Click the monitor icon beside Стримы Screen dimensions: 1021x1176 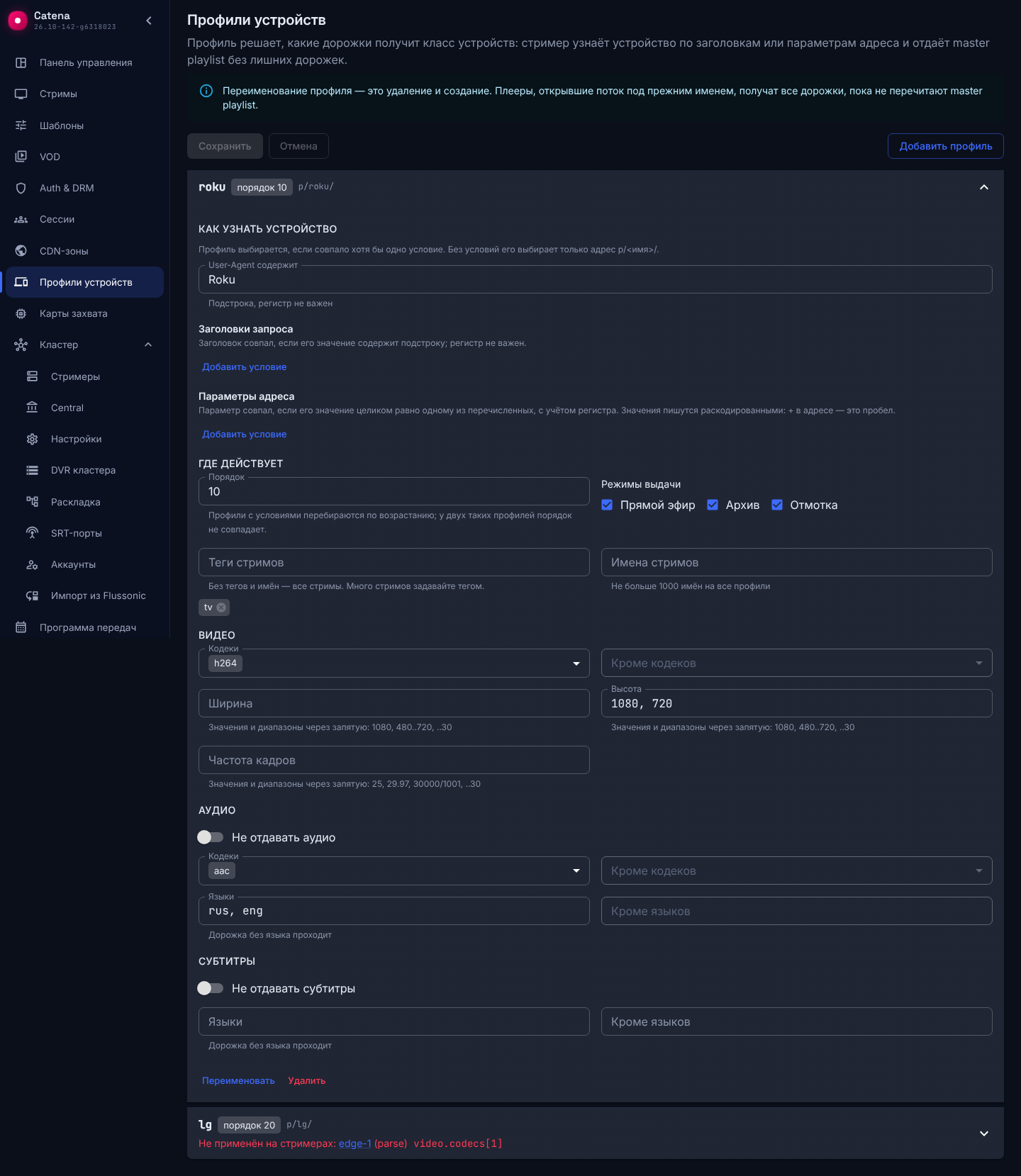coord(21,94)
